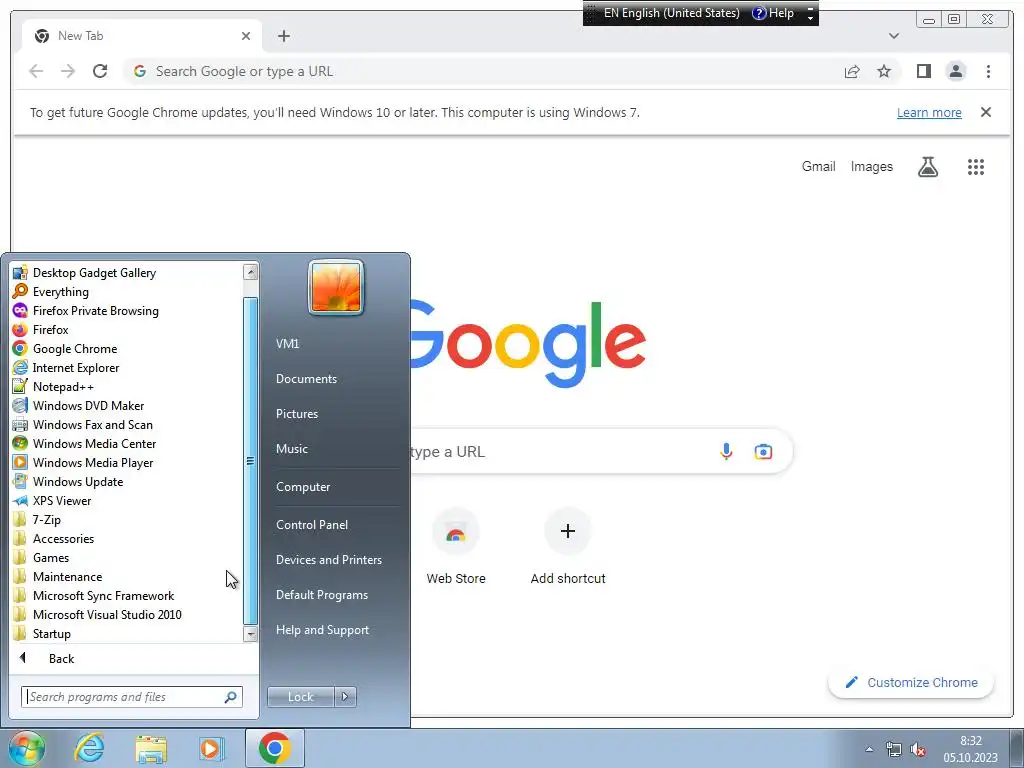1024x768 pixels.
Task: Share this page icon in address bar
Action: pyautogui.click(x=852, y=71)
